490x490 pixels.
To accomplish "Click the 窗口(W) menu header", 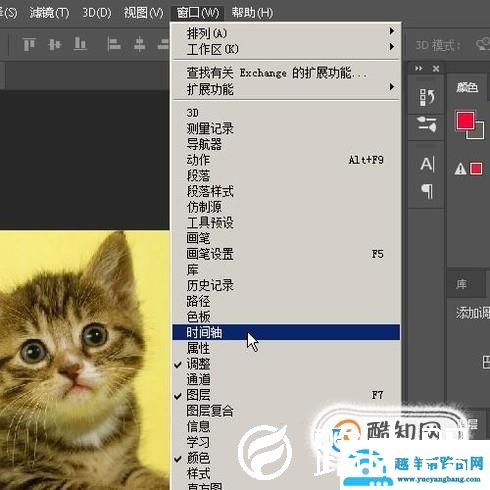I will (x=198, y=13).
